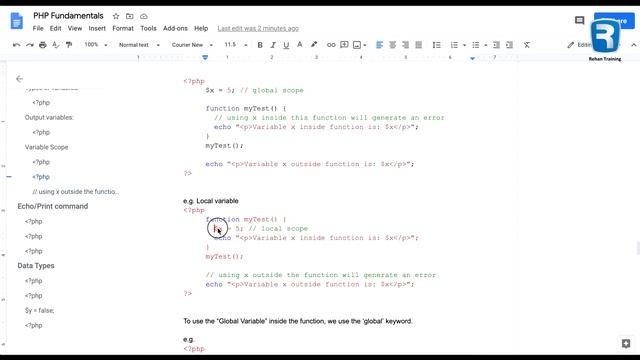Screen dimensions: 640x360
Task: Click the left indent marker on the ruler
Action: 205,58
